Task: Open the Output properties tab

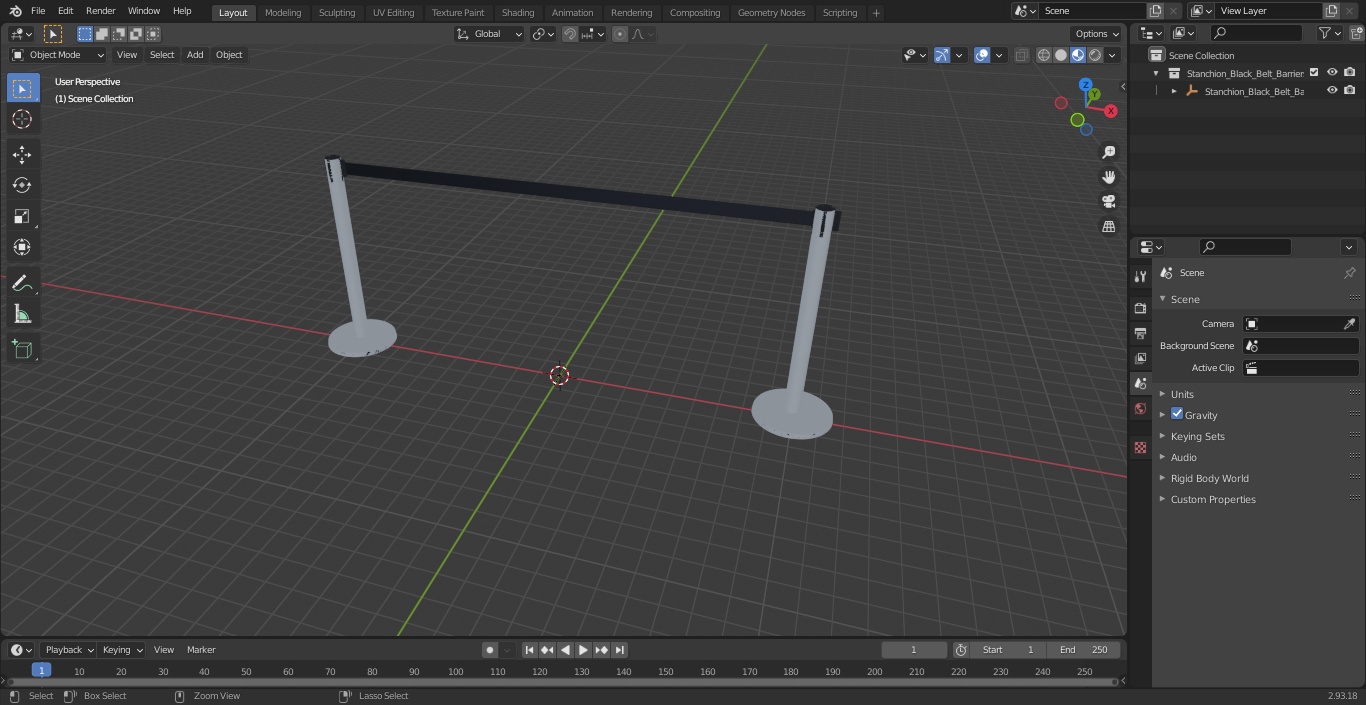Action: (1140, 333)
